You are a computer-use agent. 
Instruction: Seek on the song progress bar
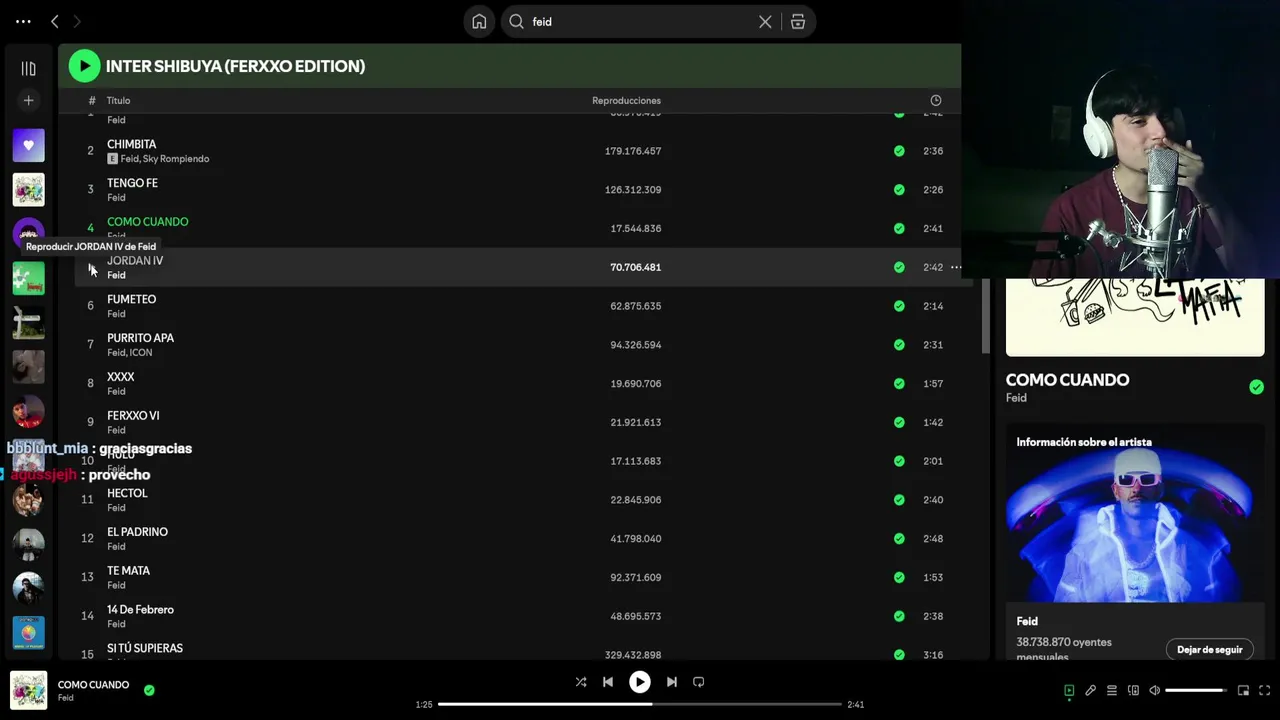(640, 704)
